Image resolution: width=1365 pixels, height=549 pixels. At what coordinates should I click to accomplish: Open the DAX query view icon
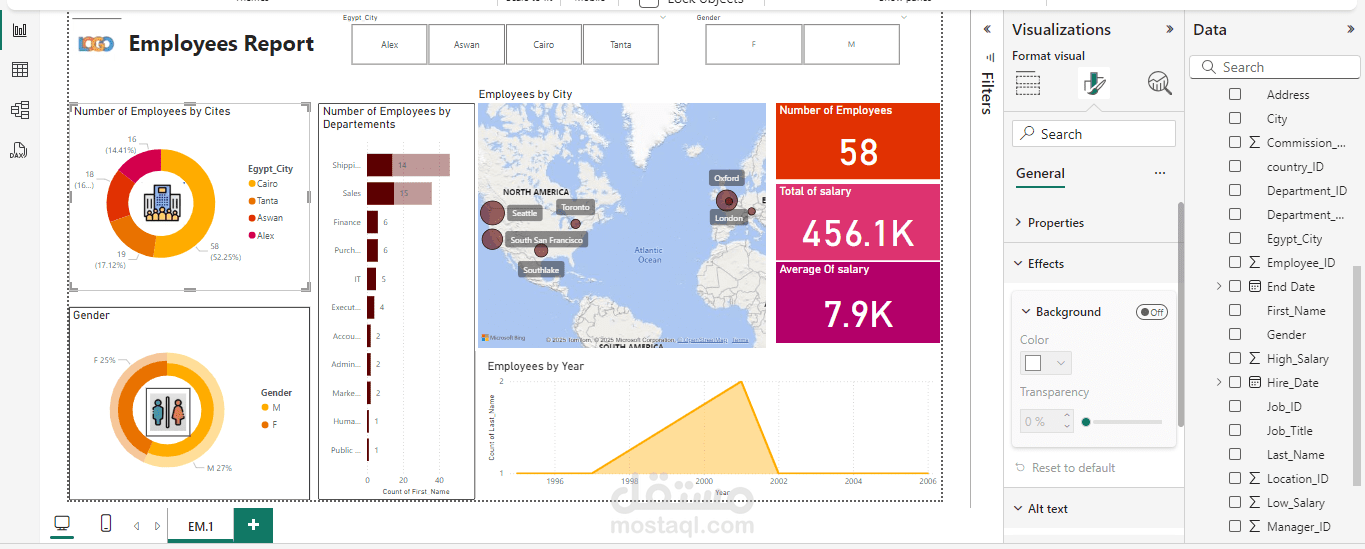20,151
